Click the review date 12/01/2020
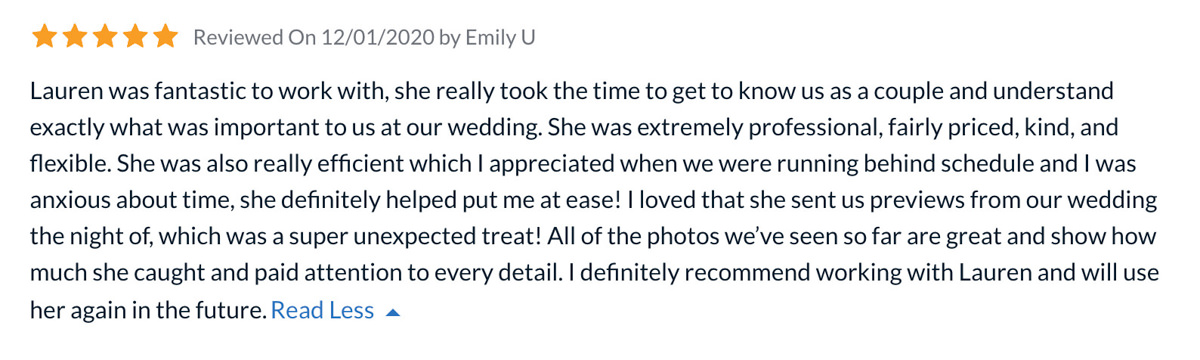Screen dimensions: 1200x360 [377, 38]
